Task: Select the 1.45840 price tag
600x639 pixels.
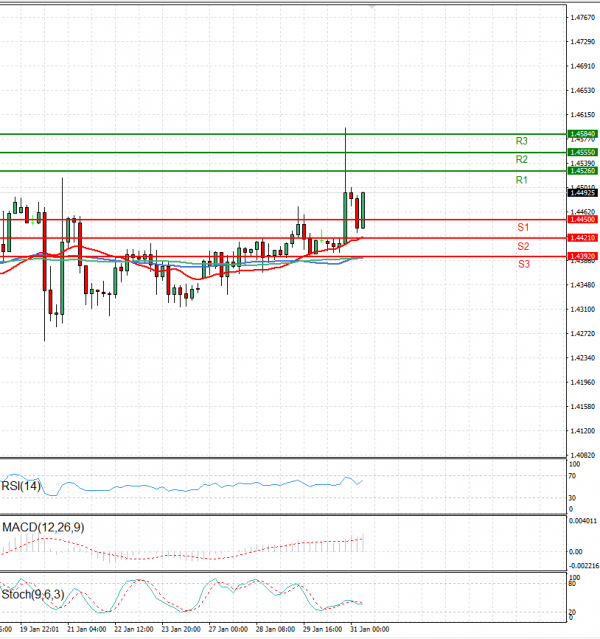Action: tap(582, 134)
